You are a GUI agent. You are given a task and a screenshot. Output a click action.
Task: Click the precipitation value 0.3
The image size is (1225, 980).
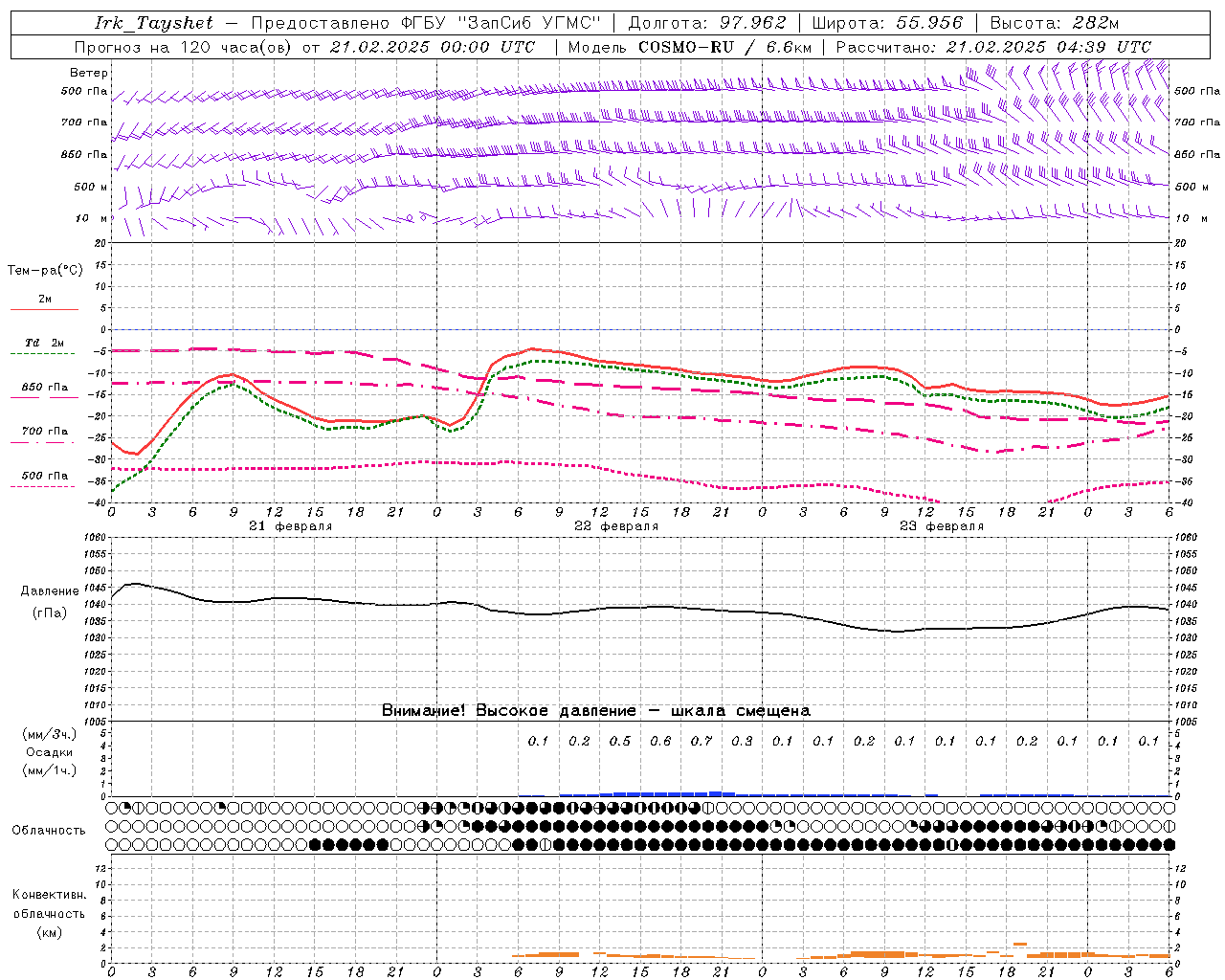[x=742, y=742]
